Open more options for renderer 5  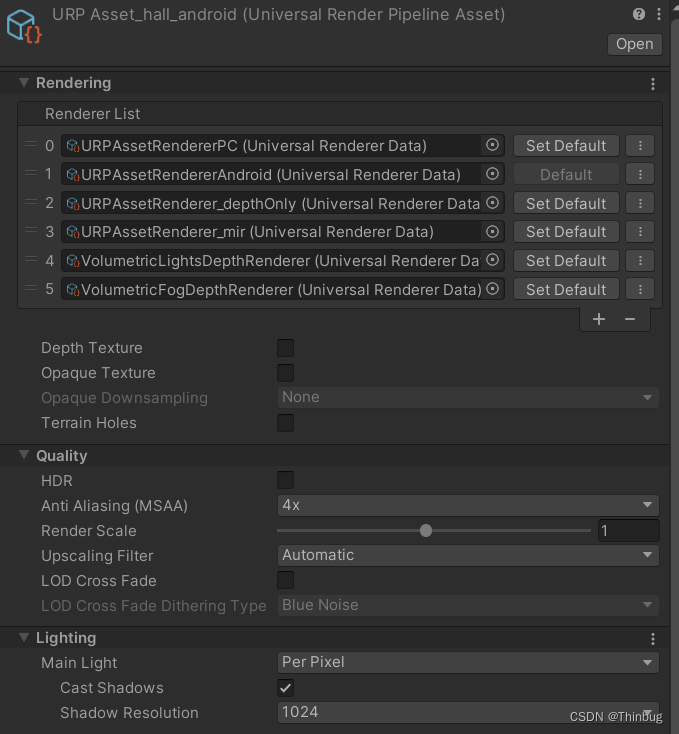(x=640, y=289)
